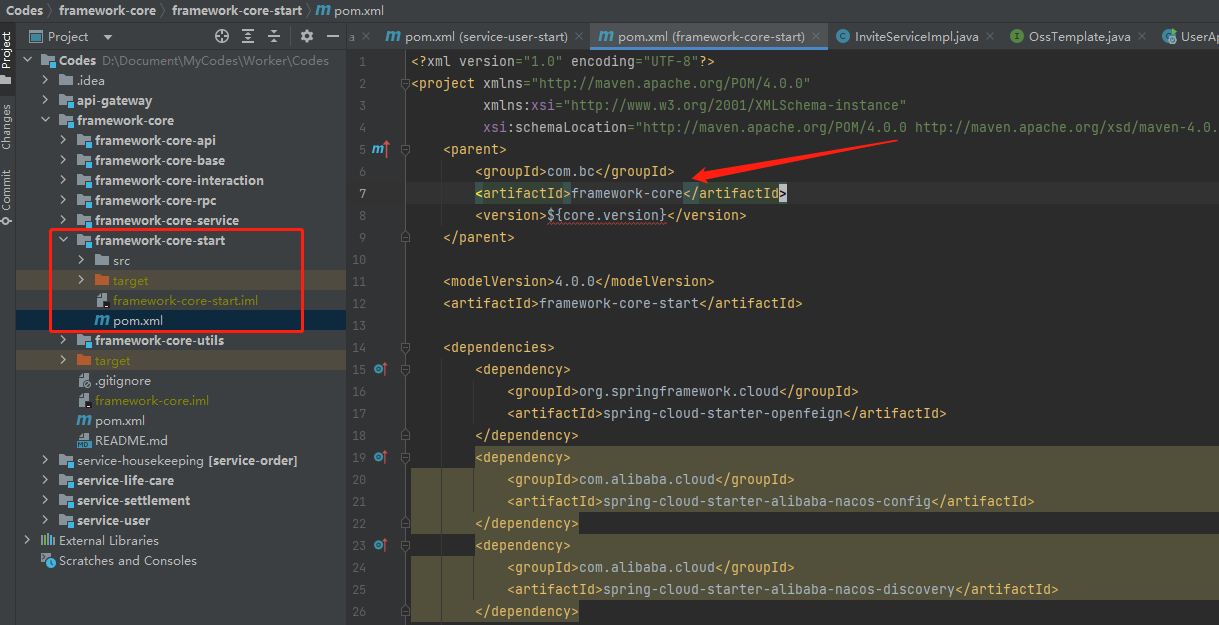1219x625 pixels.
Task: Click the dependency gutter icon on line 23
Action: tap(380, 545)
